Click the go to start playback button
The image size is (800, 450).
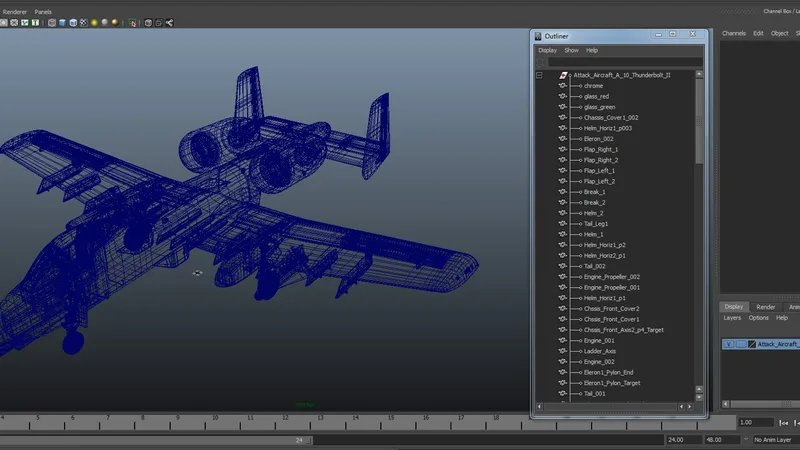click(x=784, y=422)
